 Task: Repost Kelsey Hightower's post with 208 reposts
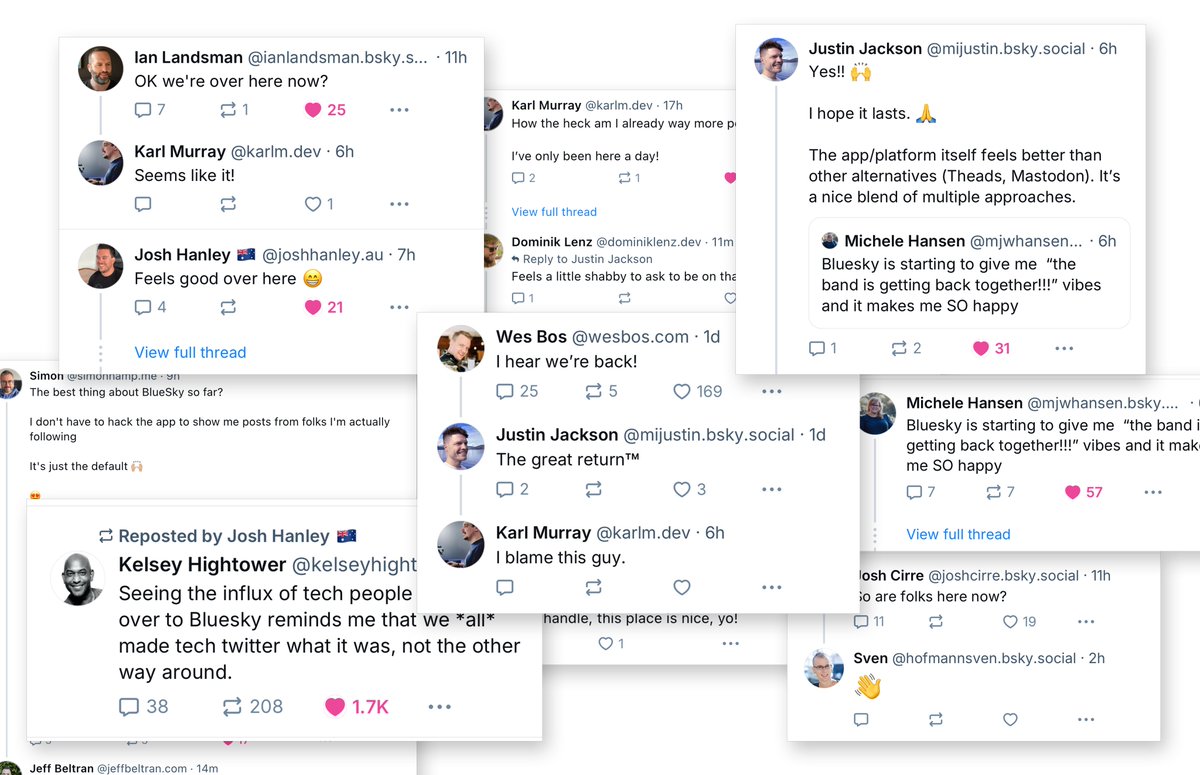[232, 707]
